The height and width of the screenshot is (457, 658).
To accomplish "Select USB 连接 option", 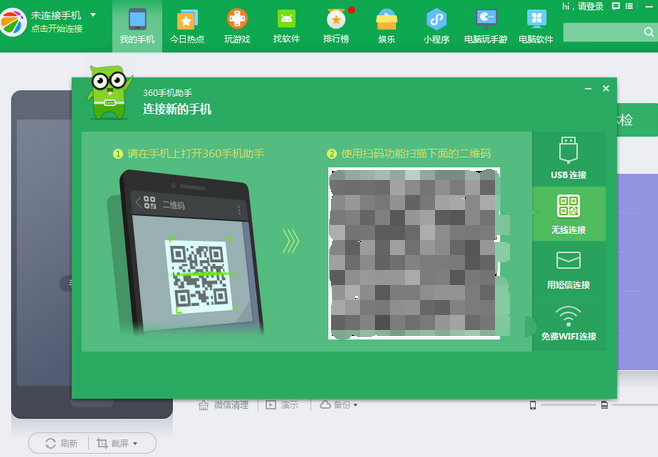I will [569, 159].
